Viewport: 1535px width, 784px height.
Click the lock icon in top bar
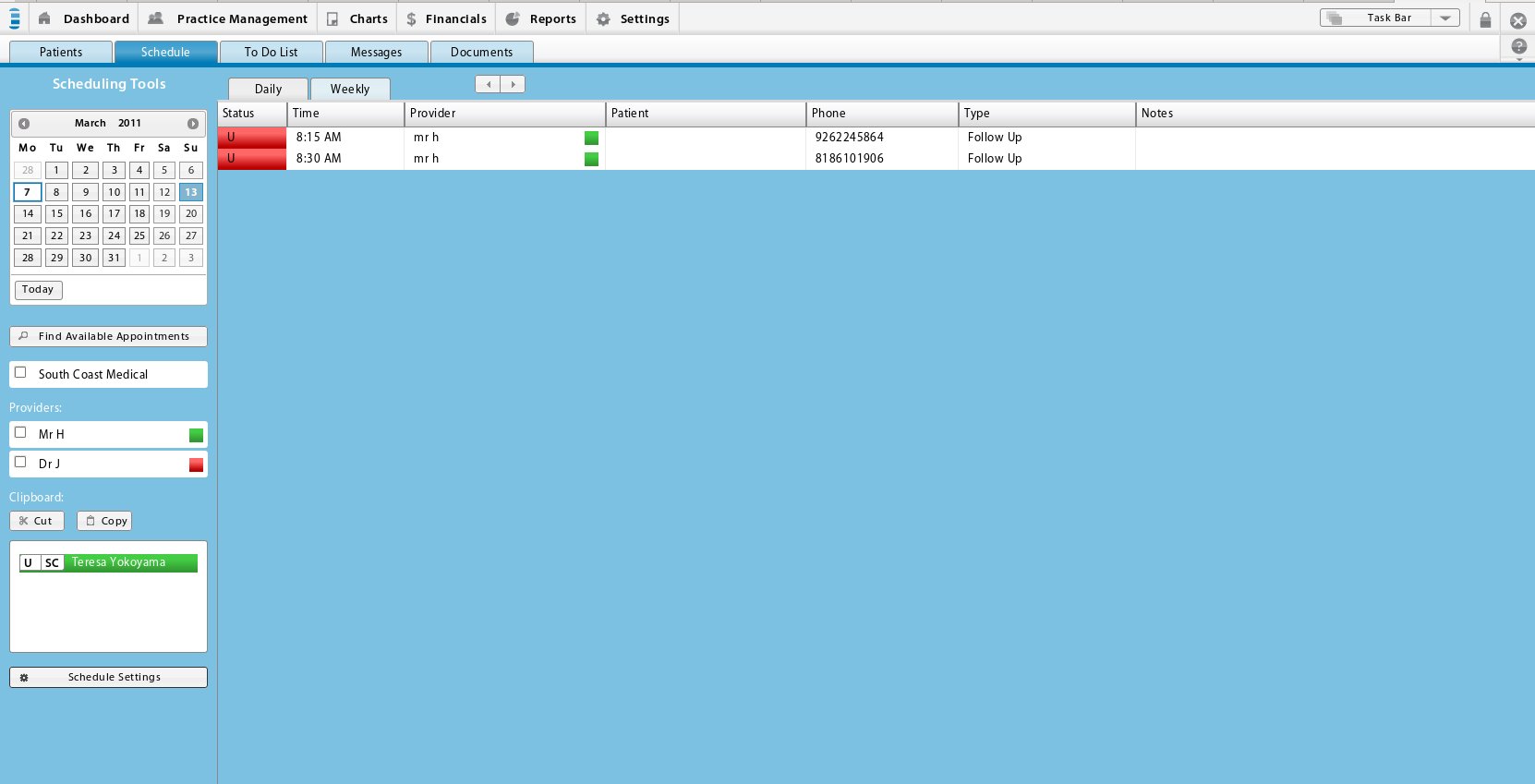point(1485,19)
